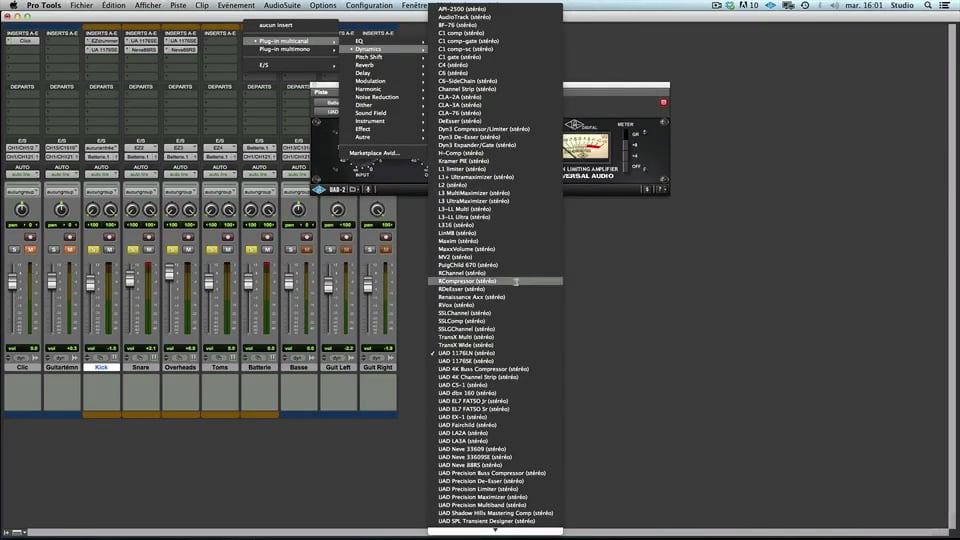Click the volume icon in the menu bar
960x540 pixels.
click(834, 5)
